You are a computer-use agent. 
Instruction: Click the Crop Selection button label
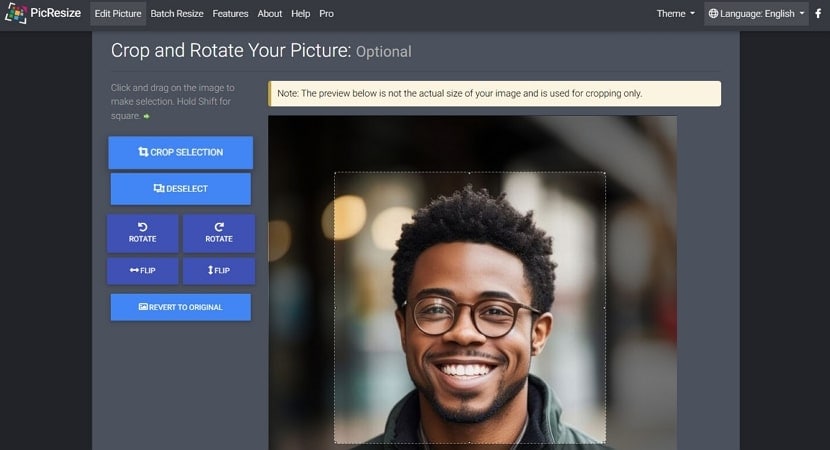[186, 152]
